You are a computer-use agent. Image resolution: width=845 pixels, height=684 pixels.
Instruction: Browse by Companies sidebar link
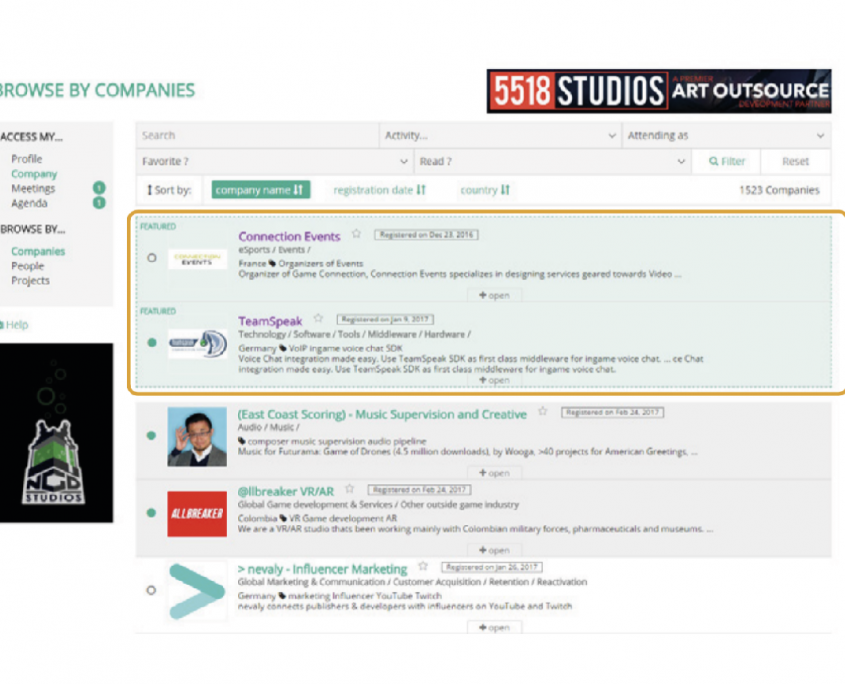(38, 251)
